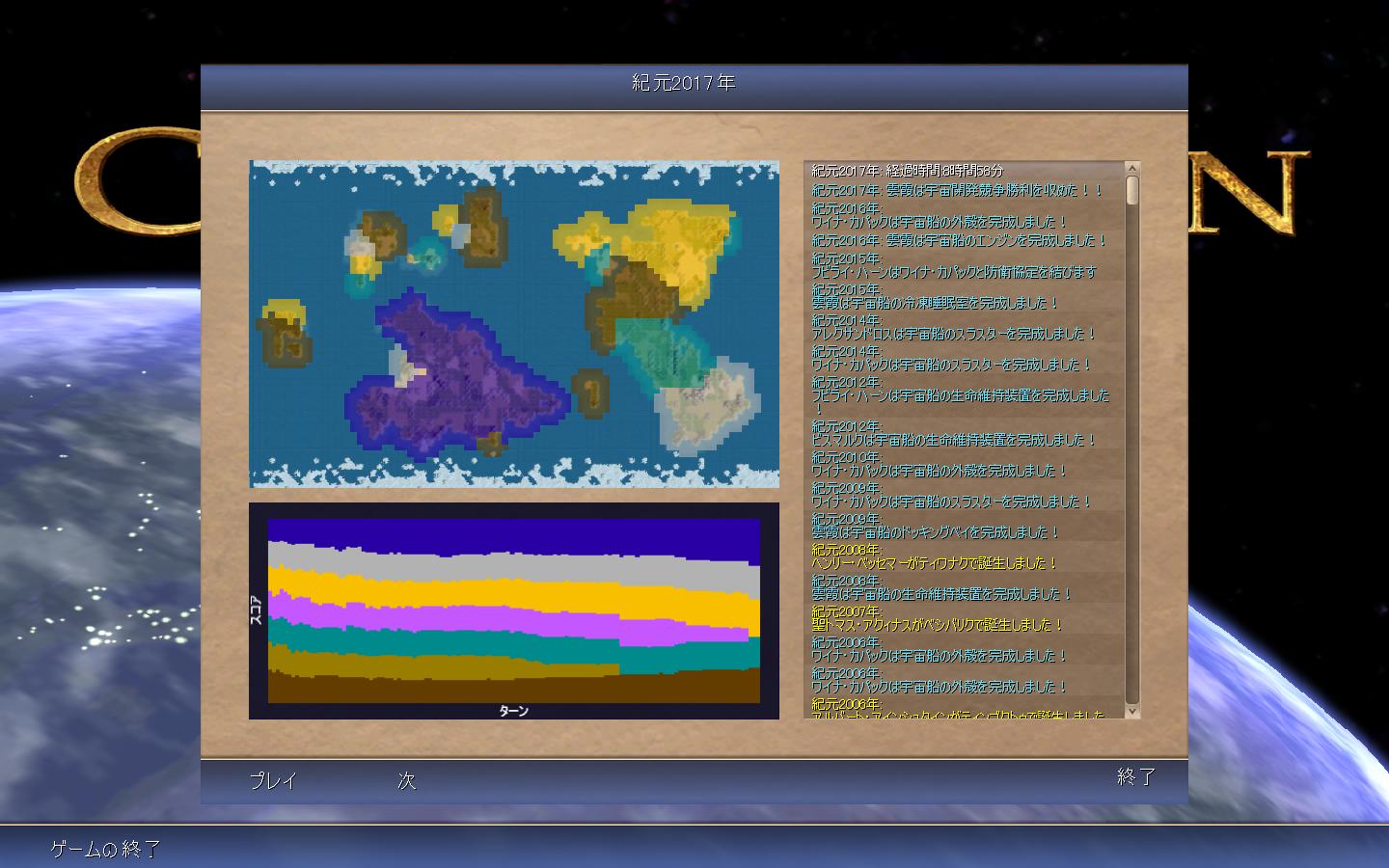The width and height of the screenshot is (1389, 868).
Task: Select the ヘンリー・ベッセマー ティワナク log entry
Action: pyautogui.click(x=965, y=556)
